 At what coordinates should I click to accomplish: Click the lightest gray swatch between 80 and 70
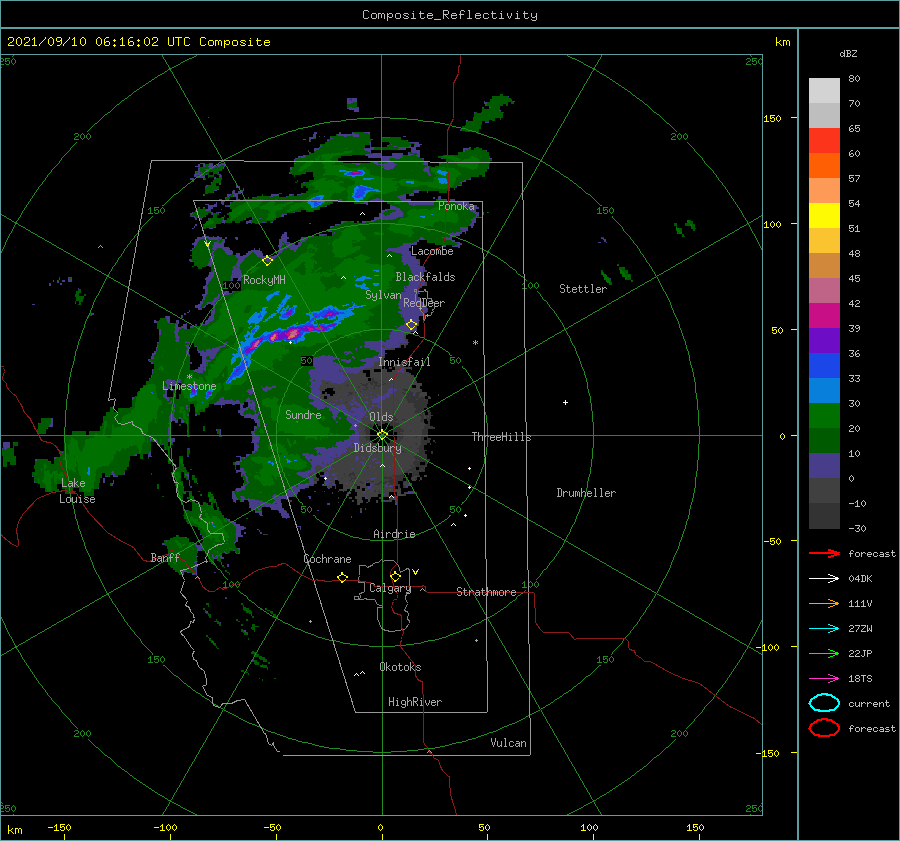click(x=824, y=91)
